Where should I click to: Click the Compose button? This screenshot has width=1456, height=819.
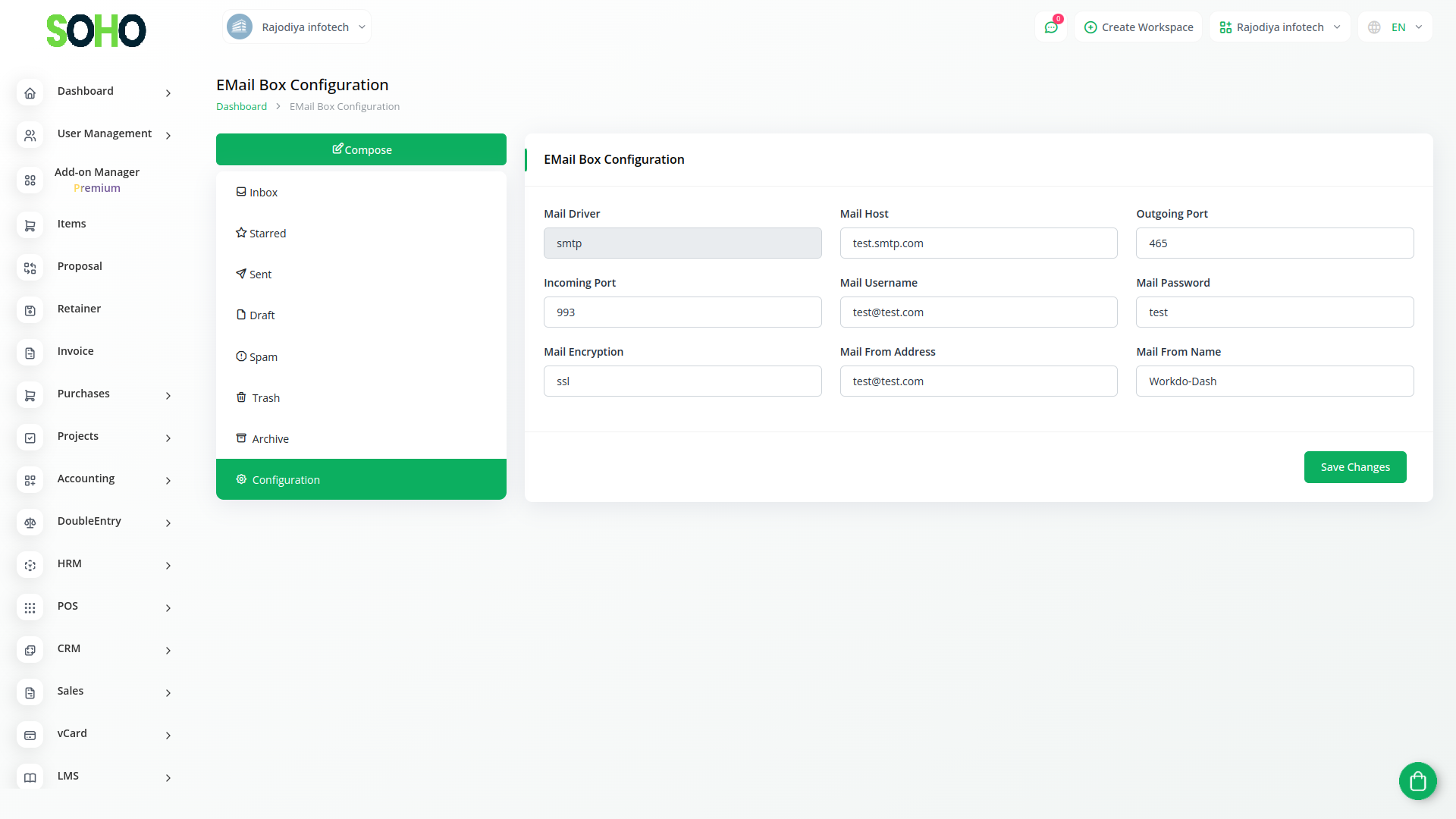coord(361,149)
